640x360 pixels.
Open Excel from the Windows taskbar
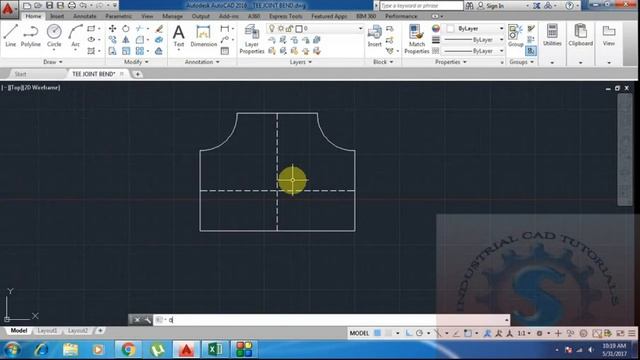click(215, 349)
